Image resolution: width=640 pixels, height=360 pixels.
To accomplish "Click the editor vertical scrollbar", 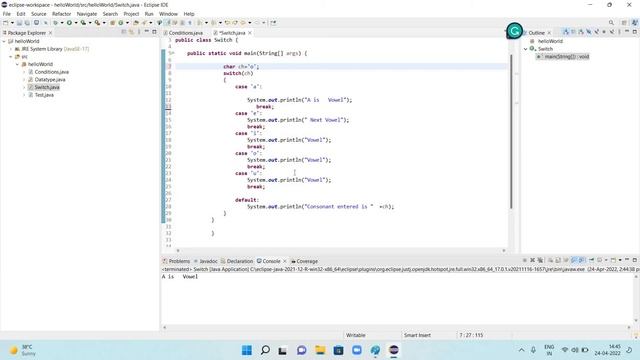I will coord(511,131).
